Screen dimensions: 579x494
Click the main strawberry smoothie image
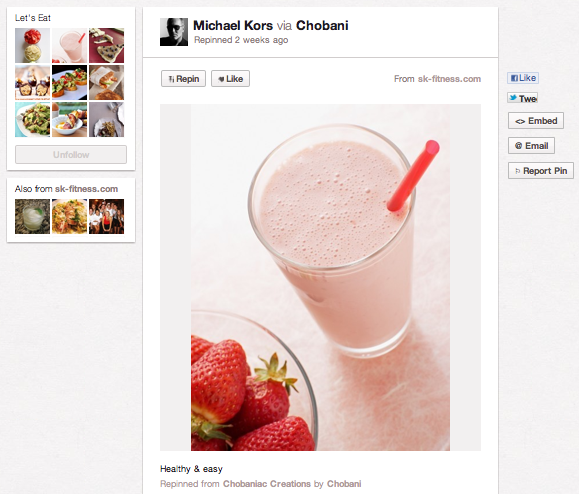[x=320, y=277]
